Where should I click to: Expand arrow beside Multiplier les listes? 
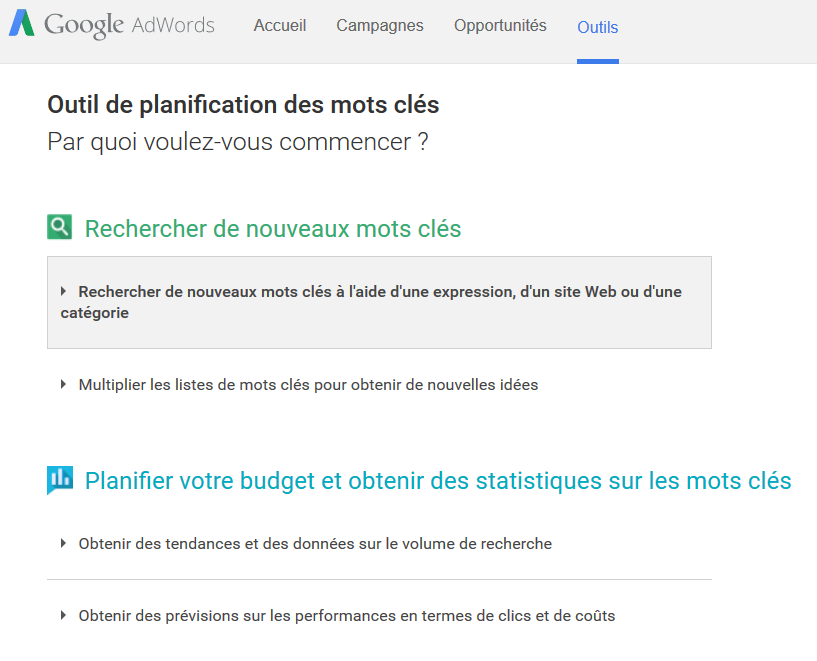pos(63,384)
